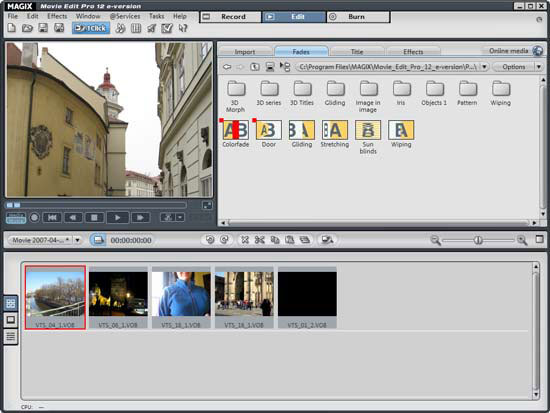550x413 pixels.
Task: Select the Fades tab
Action: tap(301, 52)
